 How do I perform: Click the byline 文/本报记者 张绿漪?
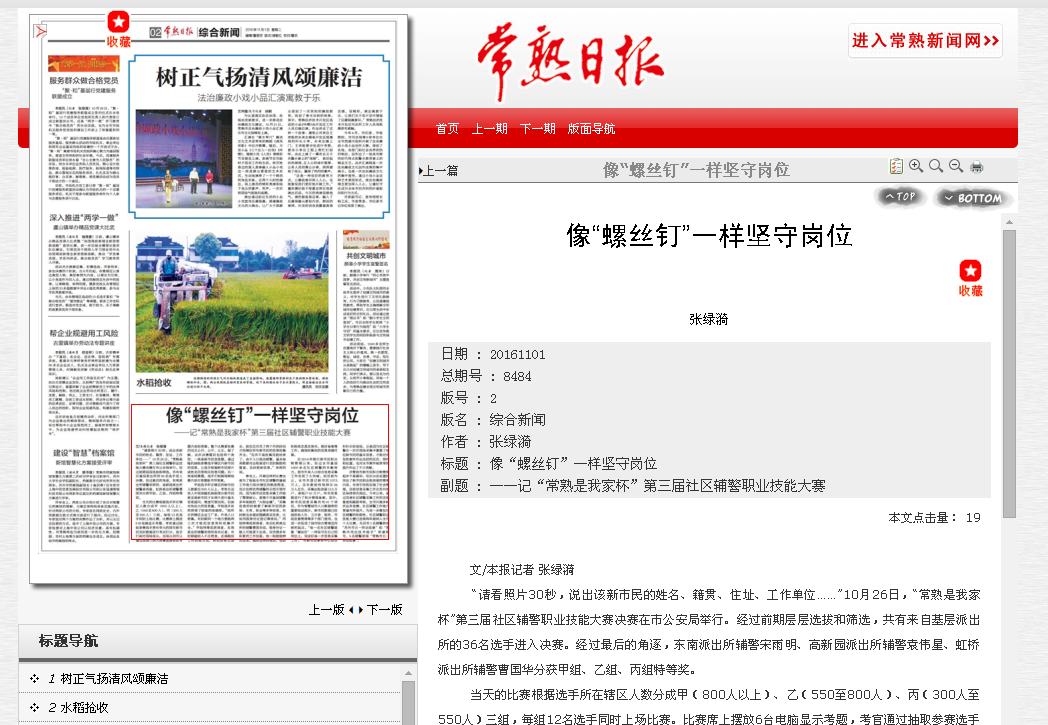pyautogui.click(x=521, y=569)
